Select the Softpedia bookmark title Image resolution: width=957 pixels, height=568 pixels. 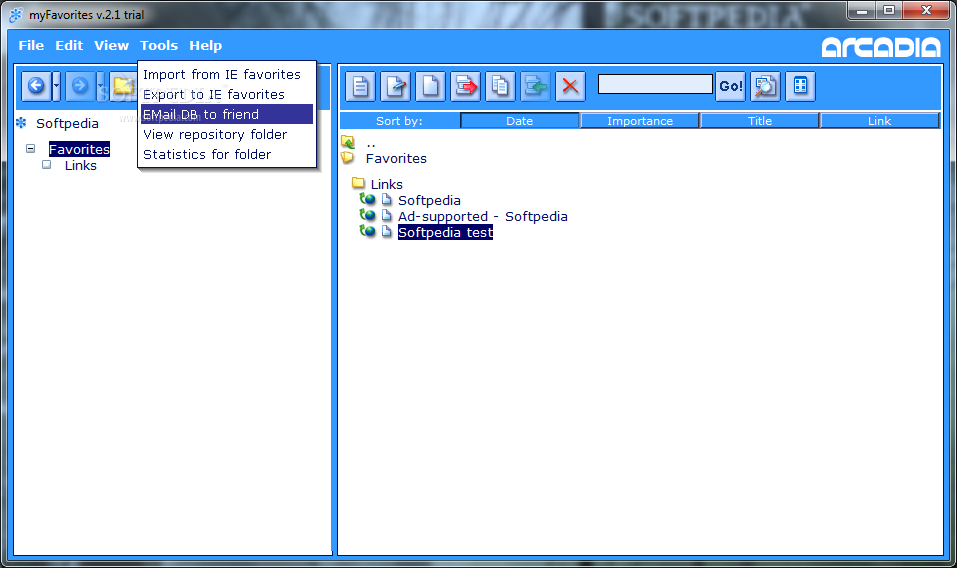pyautogui.click(x=429, y=200)
